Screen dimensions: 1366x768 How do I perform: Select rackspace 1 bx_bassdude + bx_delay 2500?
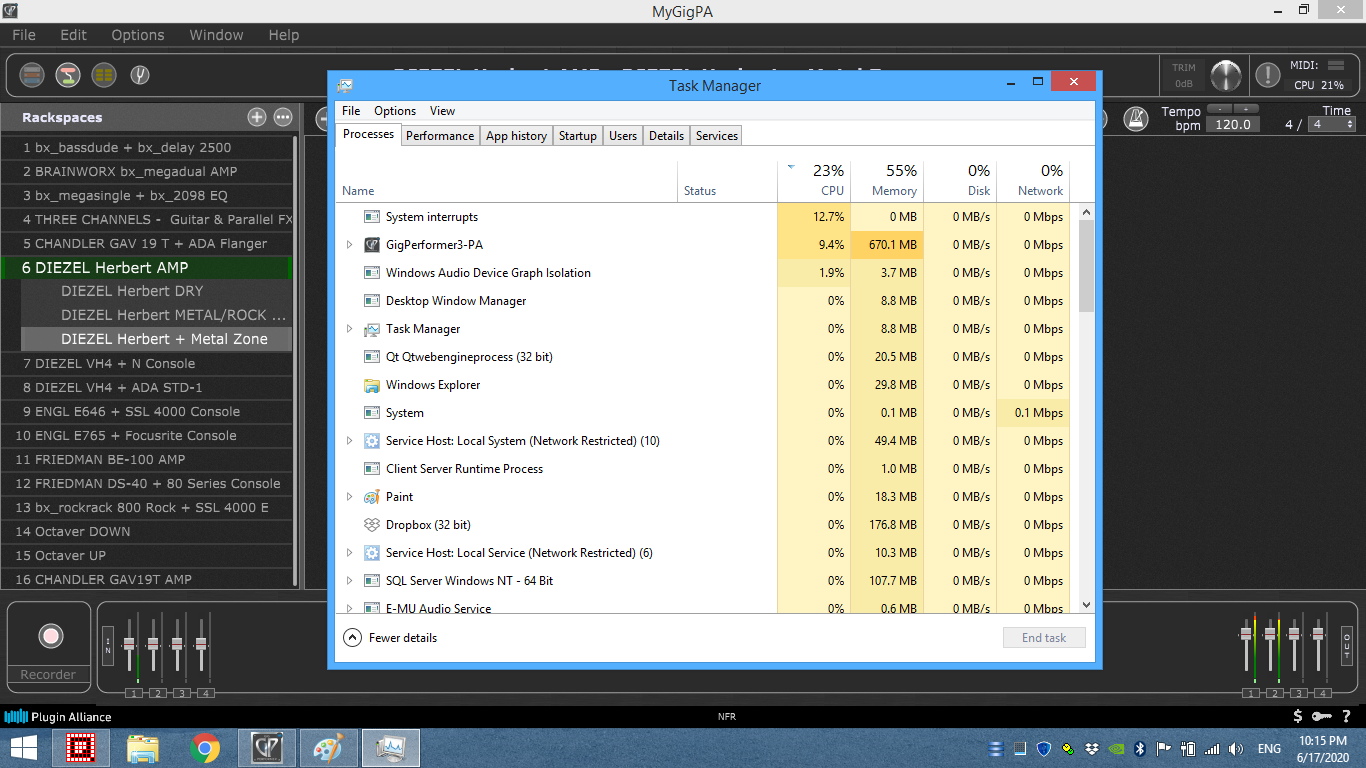(147, 147)
